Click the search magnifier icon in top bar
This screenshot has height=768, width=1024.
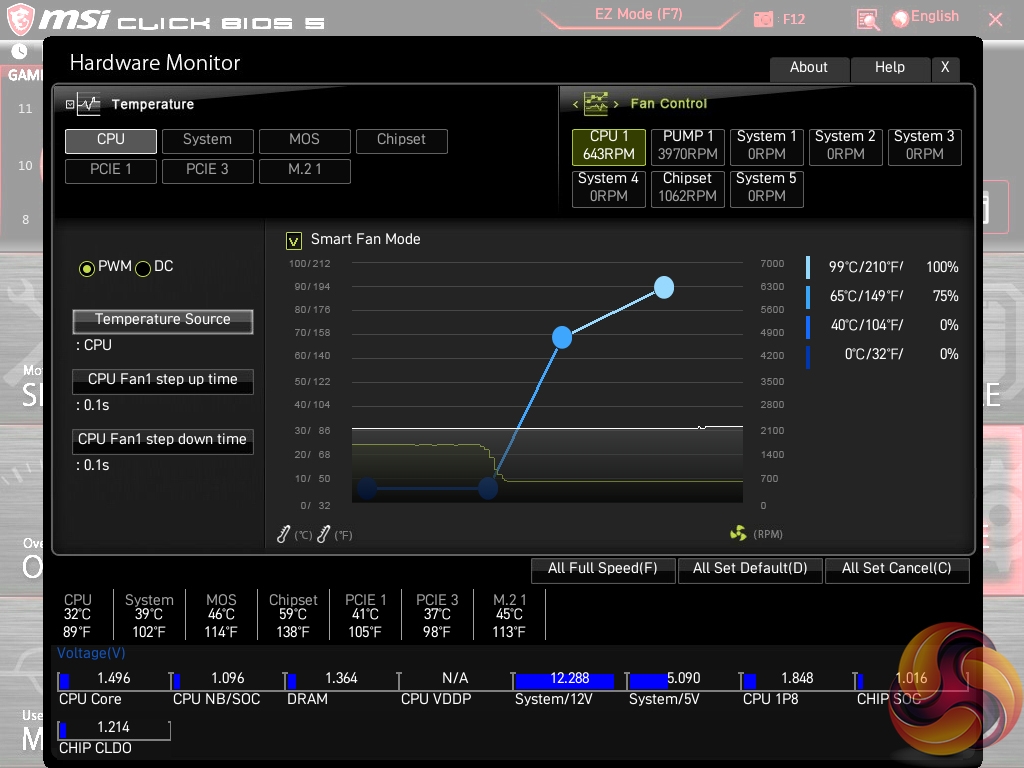[868, 19]
